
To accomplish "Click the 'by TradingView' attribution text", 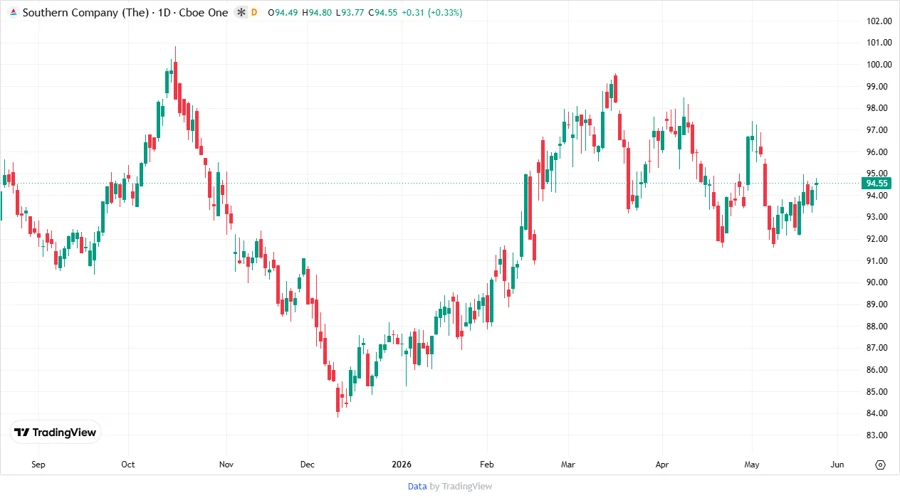I will point(461,486).
